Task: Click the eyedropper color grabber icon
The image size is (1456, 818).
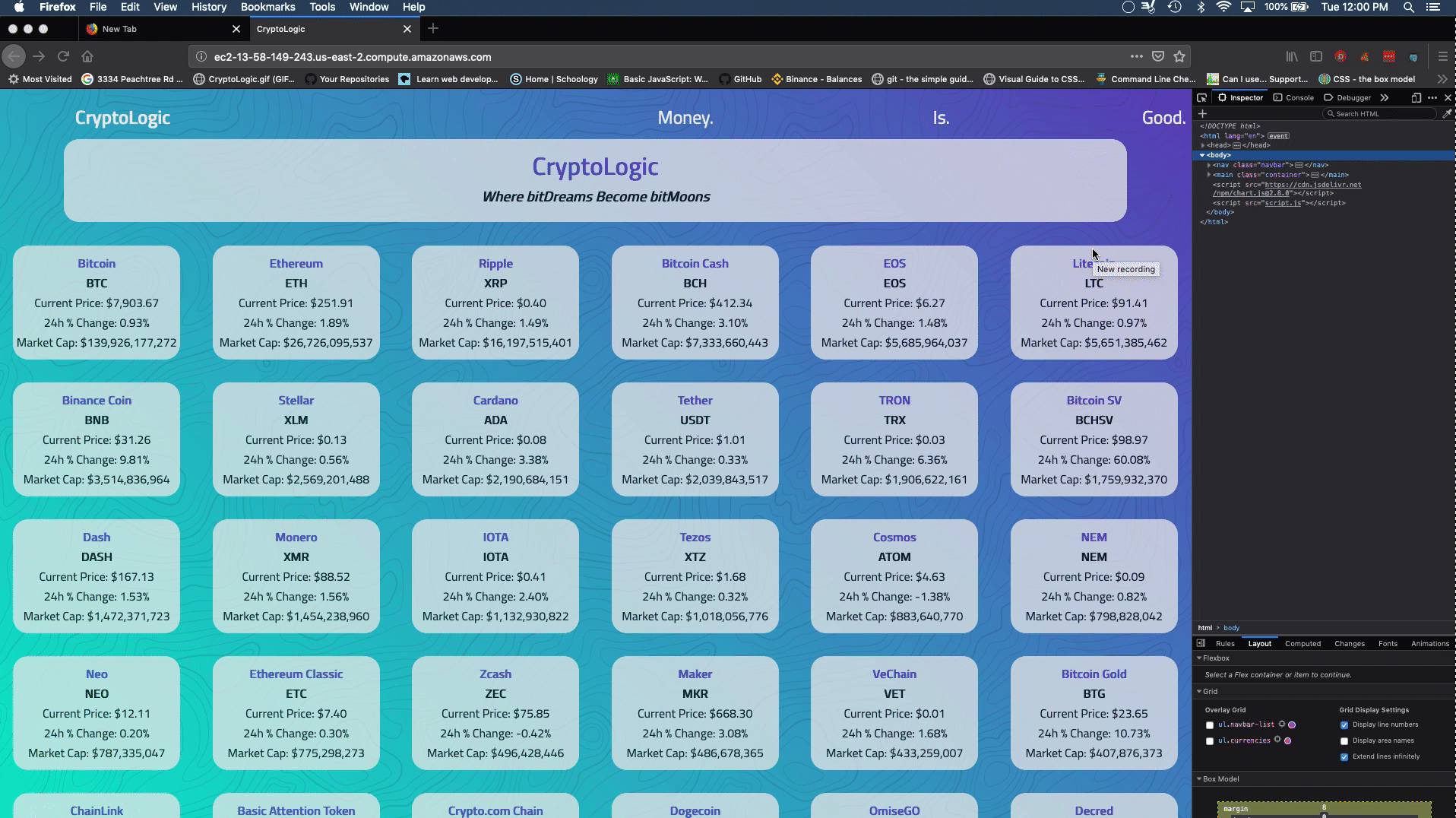Action: click(1447, 114)
